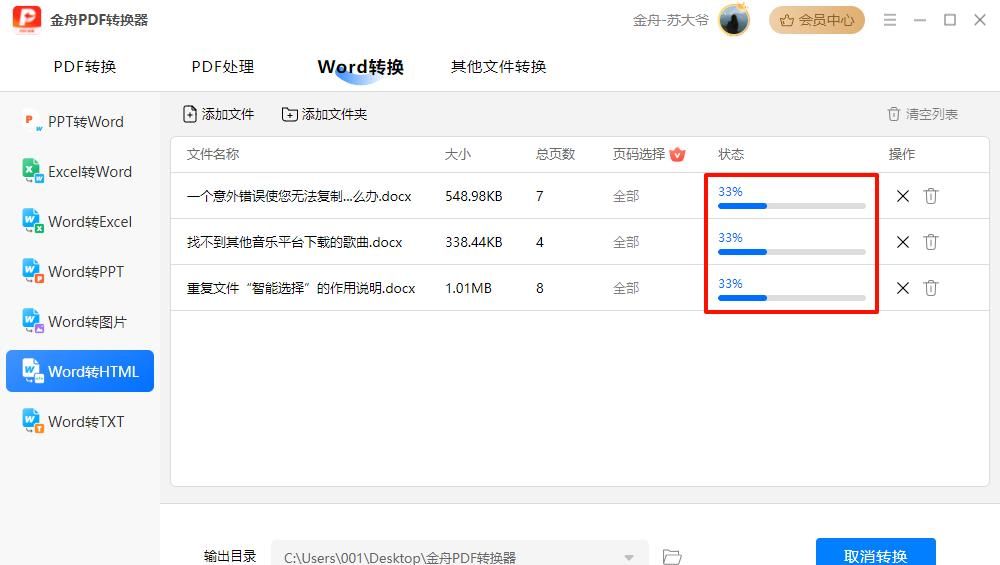The width and height of the screenshot is (1000, 565).
Task: Select file name 一个意外错误使您无法复制...么办.docx
Action: click(x=299, y=196)
